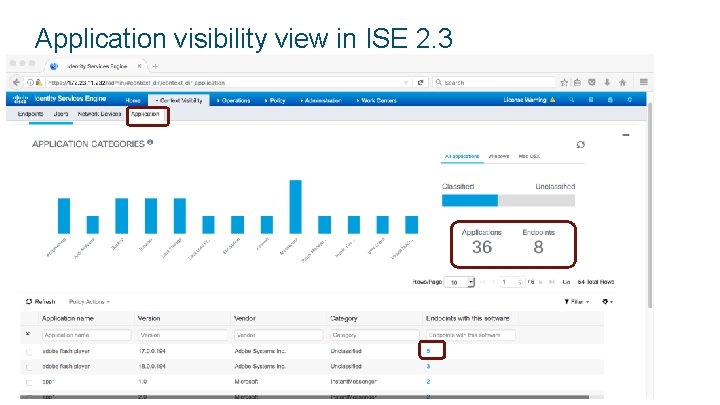Jump to last page arrow in pagination

pos(552,282)
